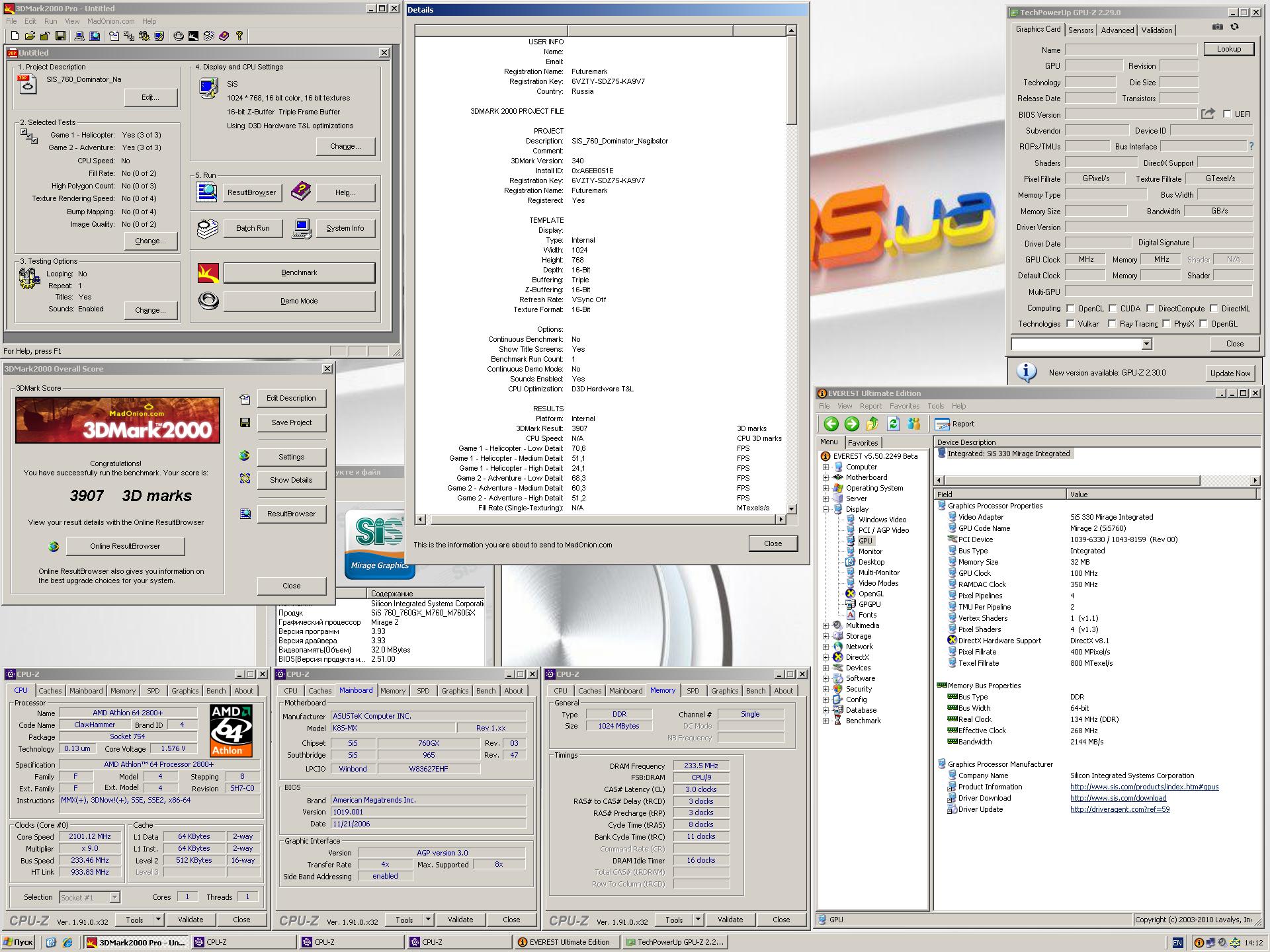This screenshot has height=952, width=1270.
Task: Click purple help book icon in 3DMark toolbar
Action: click(224, 36)
